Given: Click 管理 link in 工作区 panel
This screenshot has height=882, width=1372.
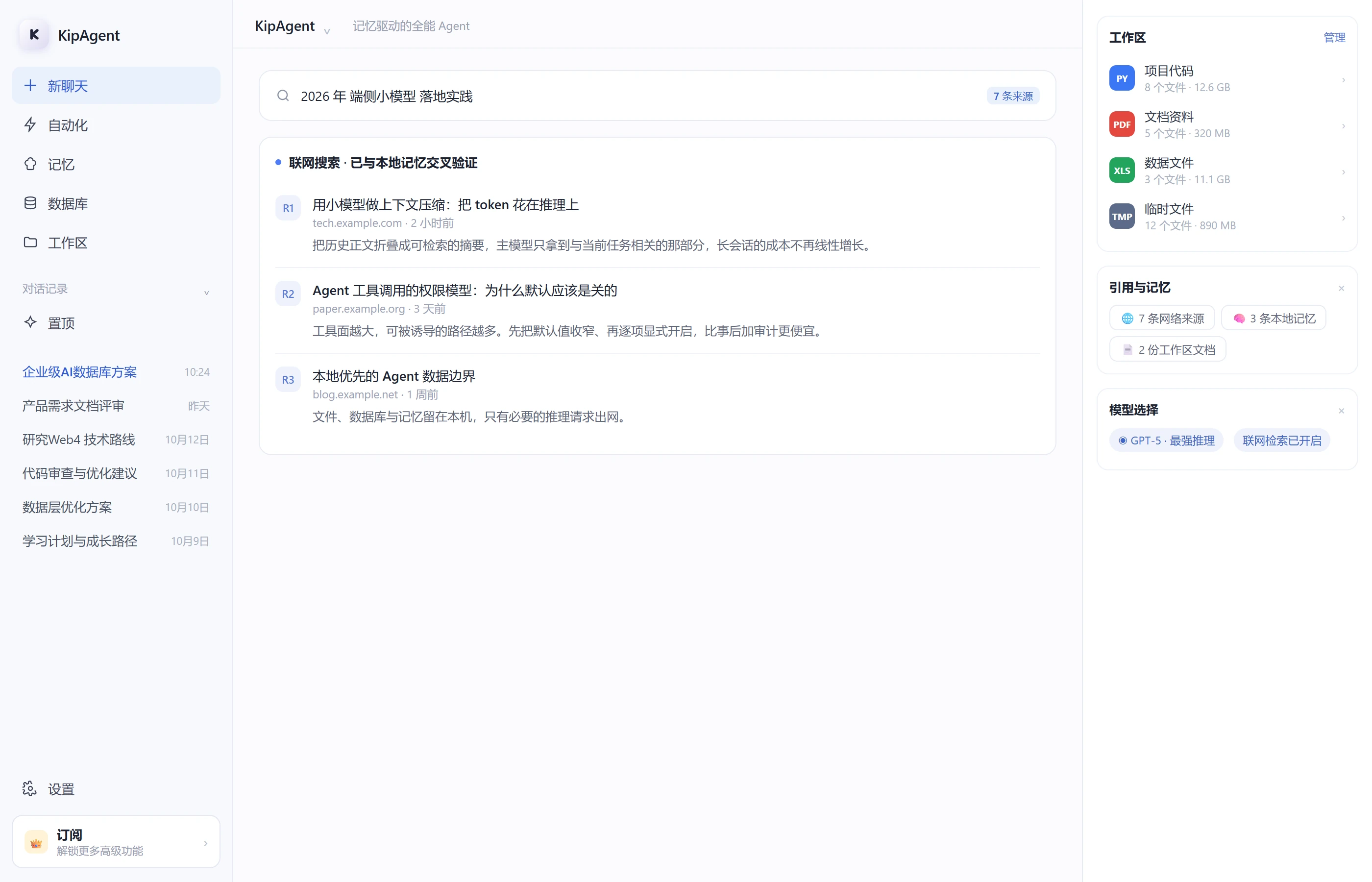Looking at the screenshot, I should pyautogui.click(x=1334, y=37).
